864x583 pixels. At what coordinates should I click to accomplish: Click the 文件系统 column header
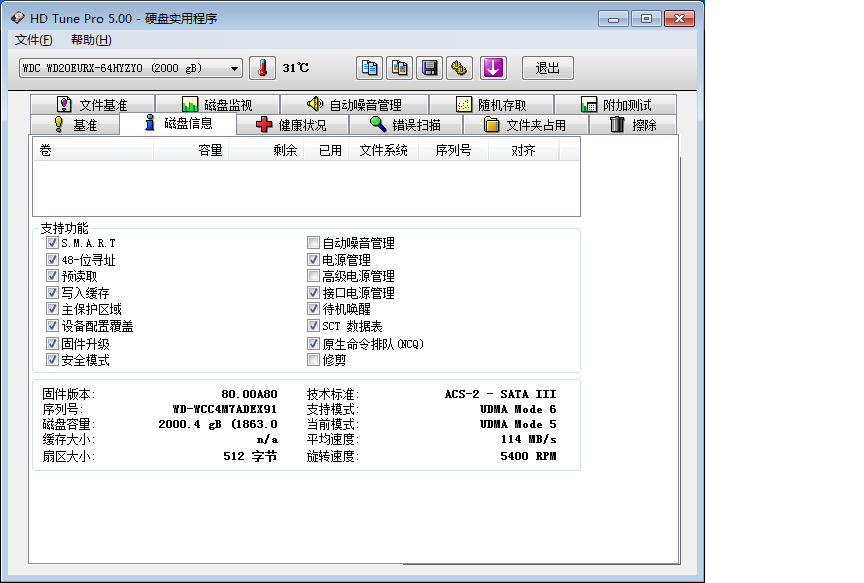[384, 150]
